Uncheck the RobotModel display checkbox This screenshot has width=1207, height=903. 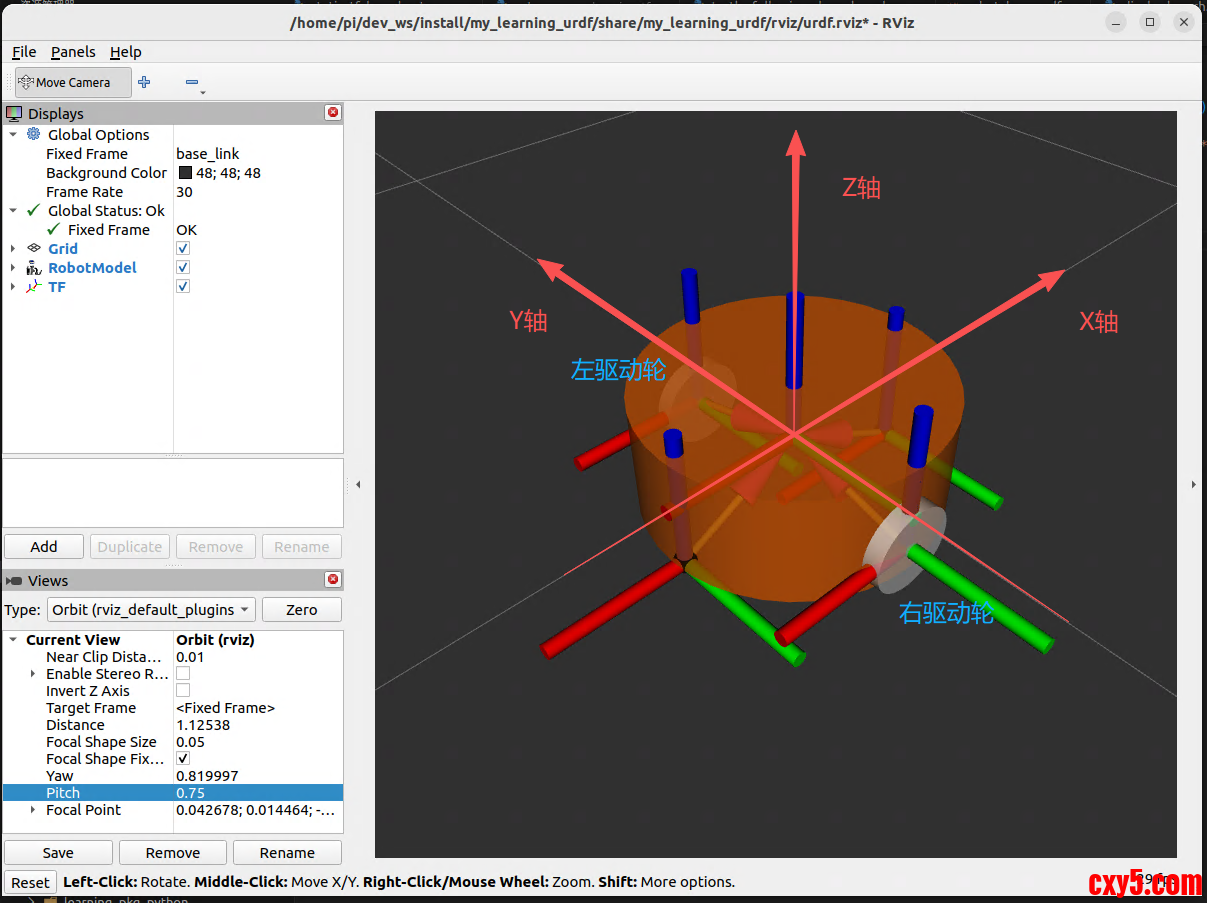point(183,267)
